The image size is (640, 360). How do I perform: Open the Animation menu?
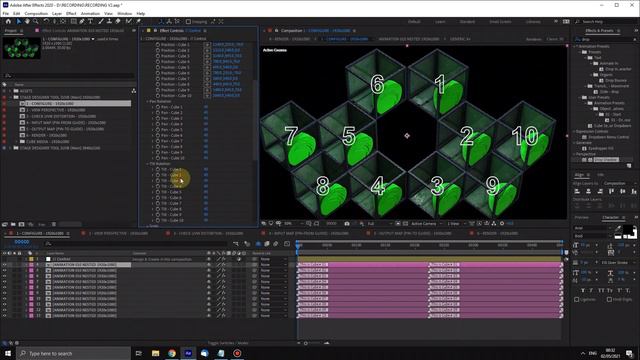[90, 13]
